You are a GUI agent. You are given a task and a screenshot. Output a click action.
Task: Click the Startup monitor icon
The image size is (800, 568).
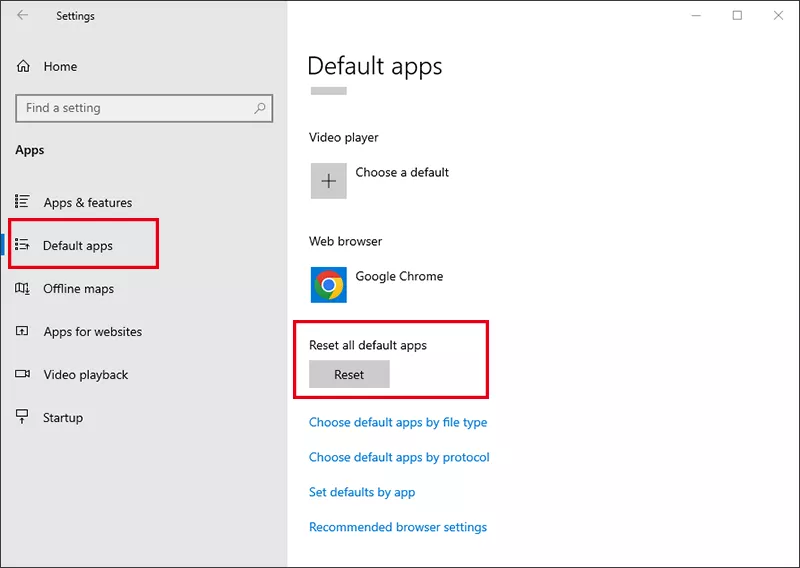(22, 416)
